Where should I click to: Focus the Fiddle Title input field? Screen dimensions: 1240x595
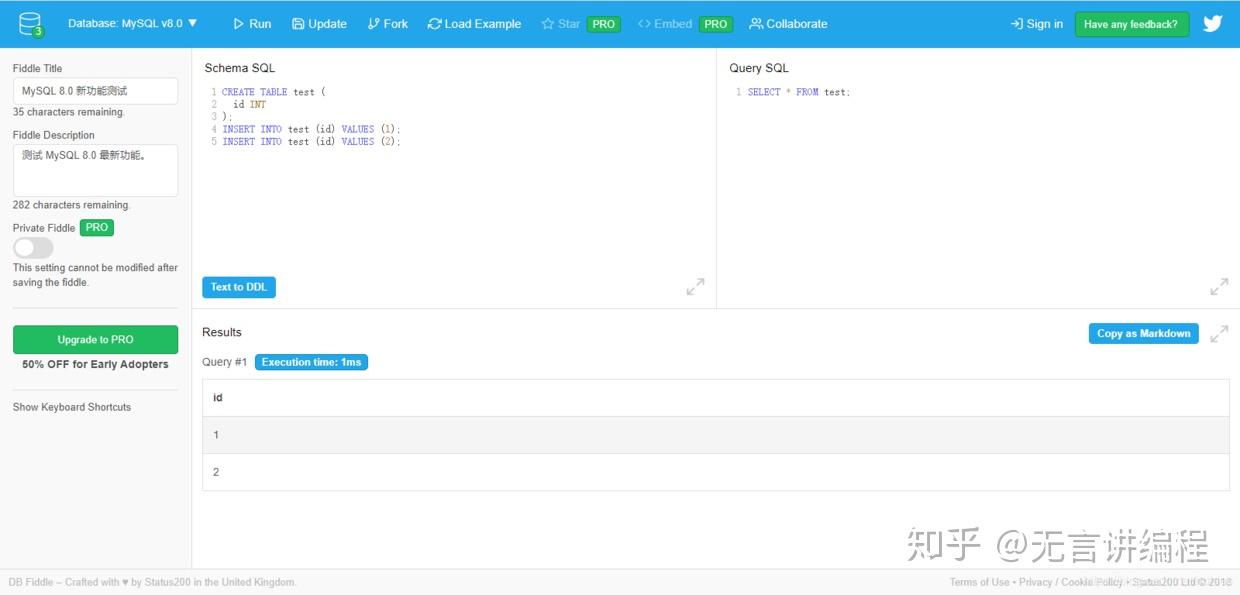pos(95,91)
